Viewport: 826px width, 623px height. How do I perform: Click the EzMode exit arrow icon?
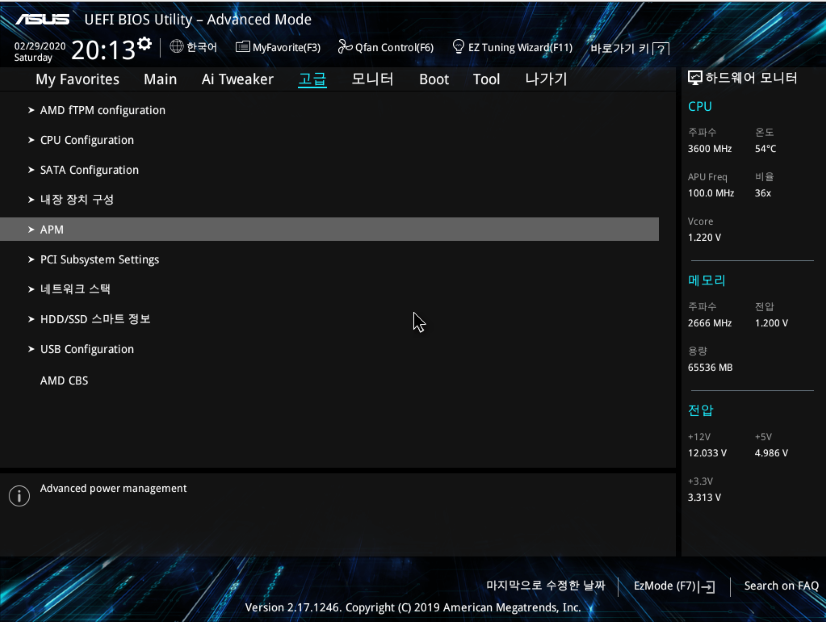pyautogui.click(x=707, y=587)
